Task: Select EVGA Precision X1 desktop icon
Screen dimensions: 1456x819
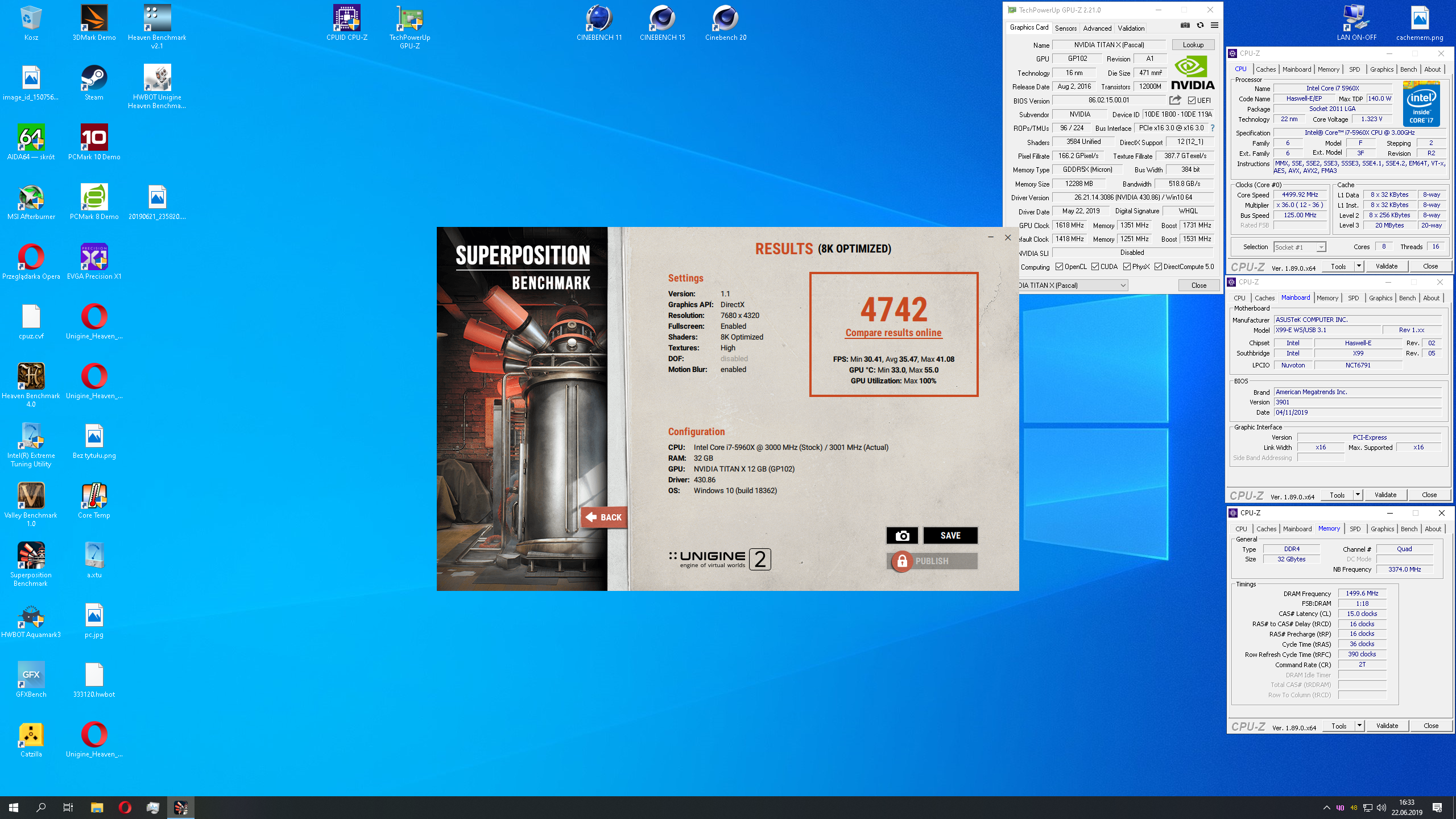Action: [x=94, y=262]
